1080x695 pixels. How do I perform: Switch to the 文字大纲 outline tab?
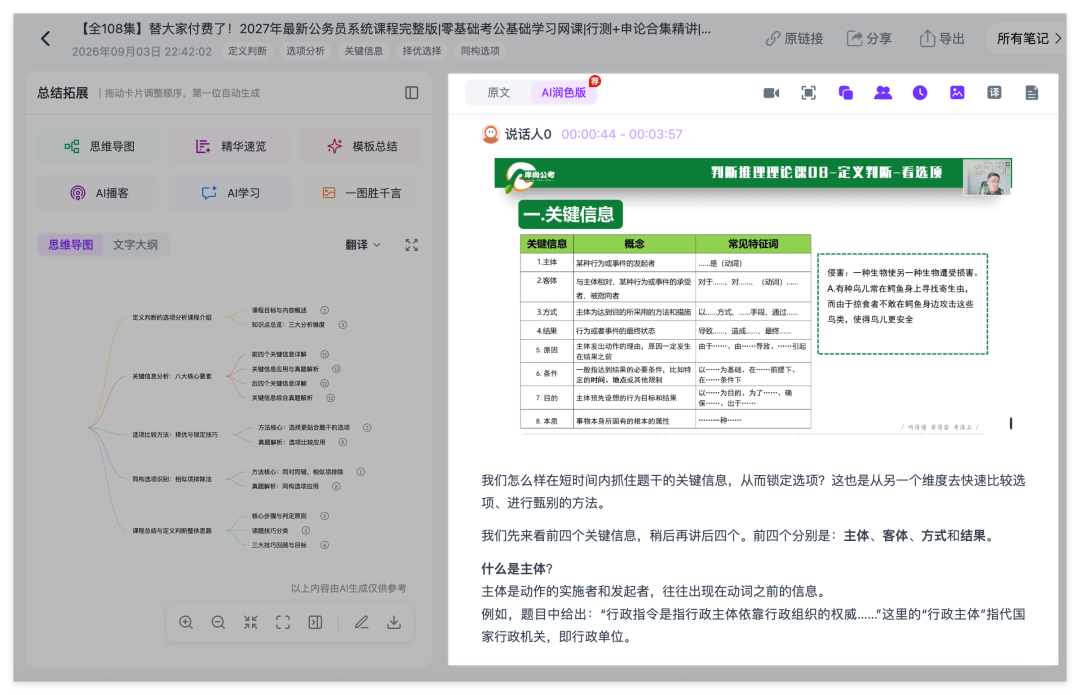pyautogui.click(x=135, y=245)
